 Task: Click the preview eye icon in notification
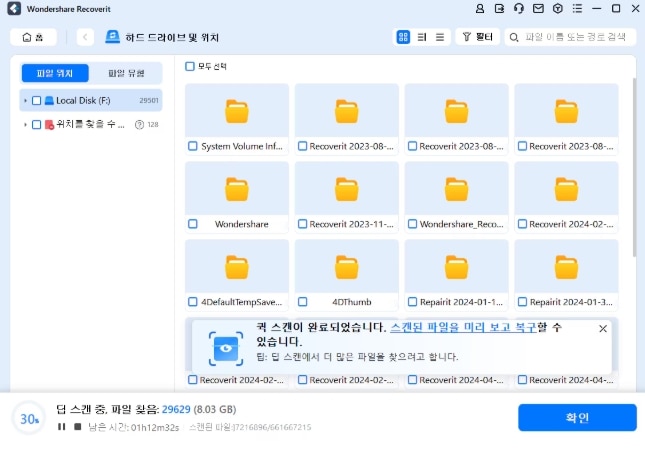(226, 348)
